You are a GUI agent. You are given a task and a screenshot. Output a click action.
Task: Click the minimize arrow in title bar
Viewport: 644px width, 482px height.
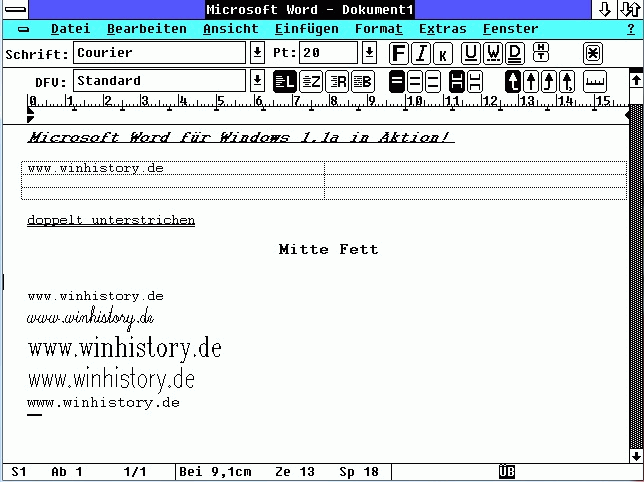coord(605,9)
